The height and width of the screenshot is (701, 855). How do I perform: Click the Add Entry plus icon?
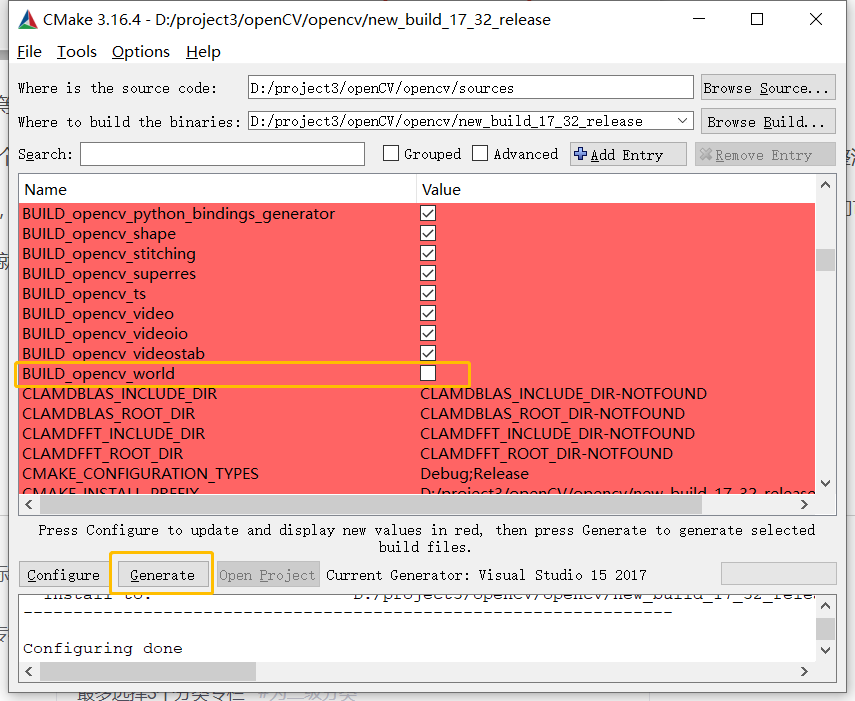coord(581,154)
